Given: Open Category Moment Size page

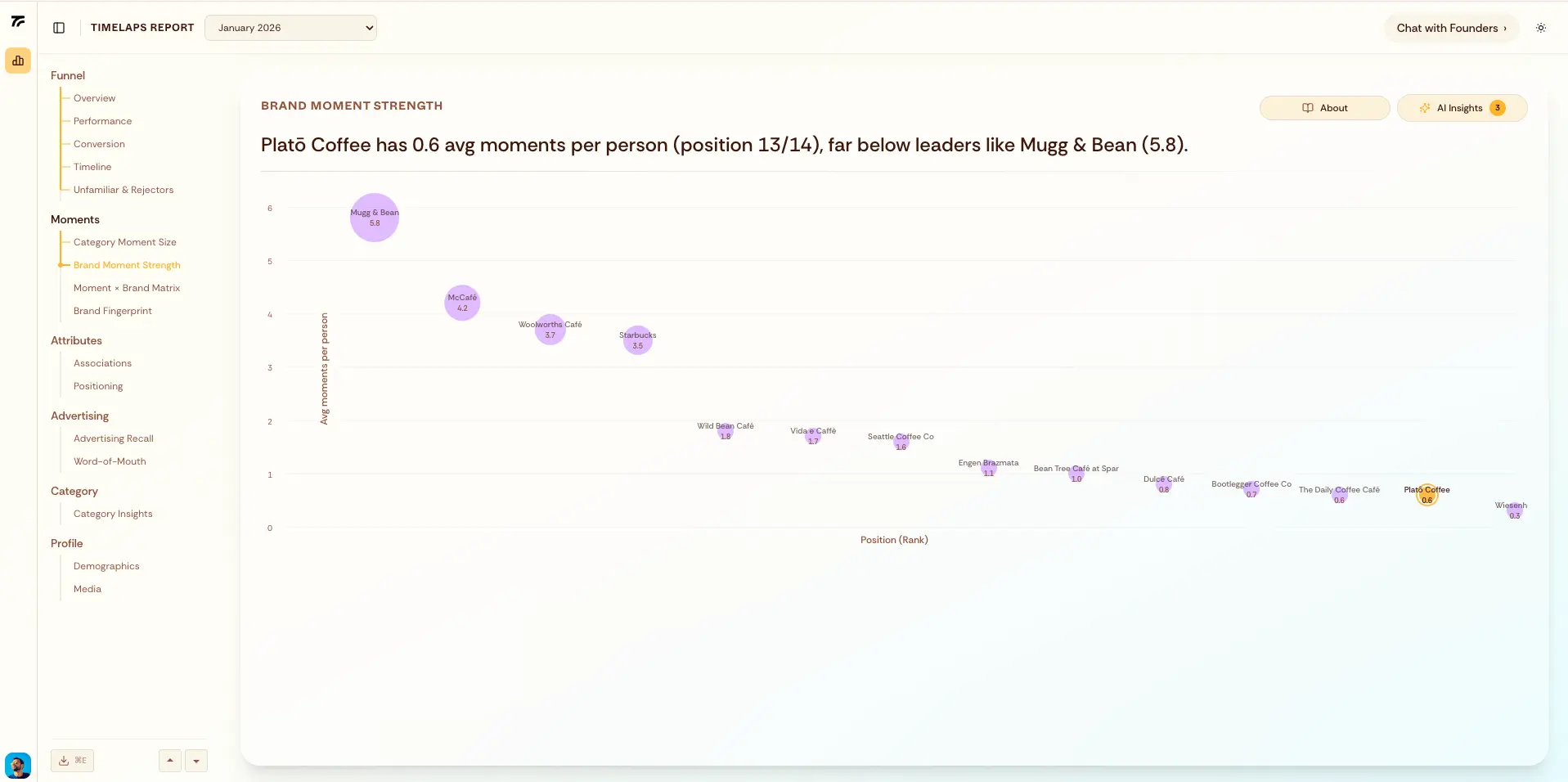Looking at the screenshot, I should click(x=125, y=242).
